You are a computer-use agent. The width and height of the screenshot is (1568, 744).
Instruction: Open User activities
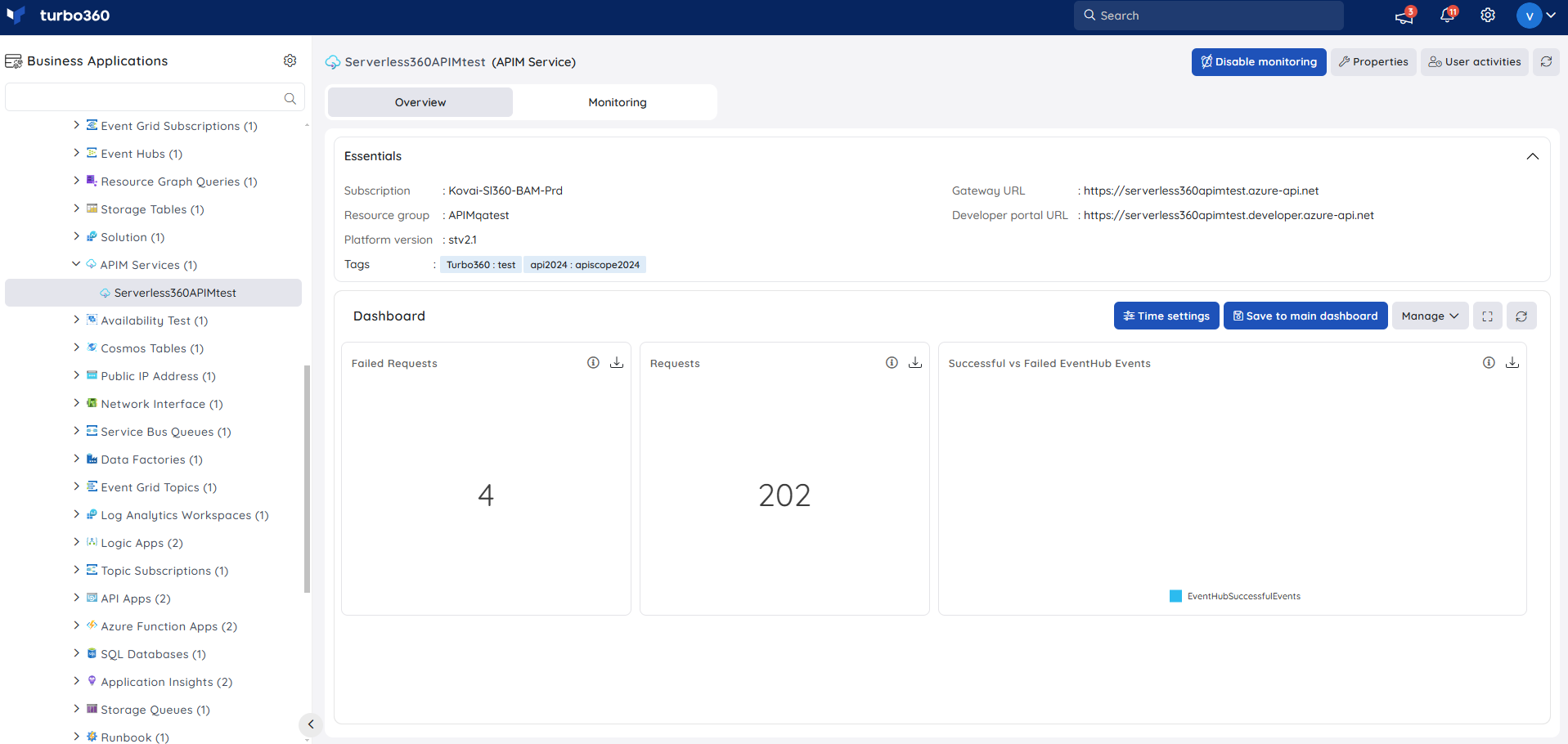pyautogui.click(x=1474, y=62)
